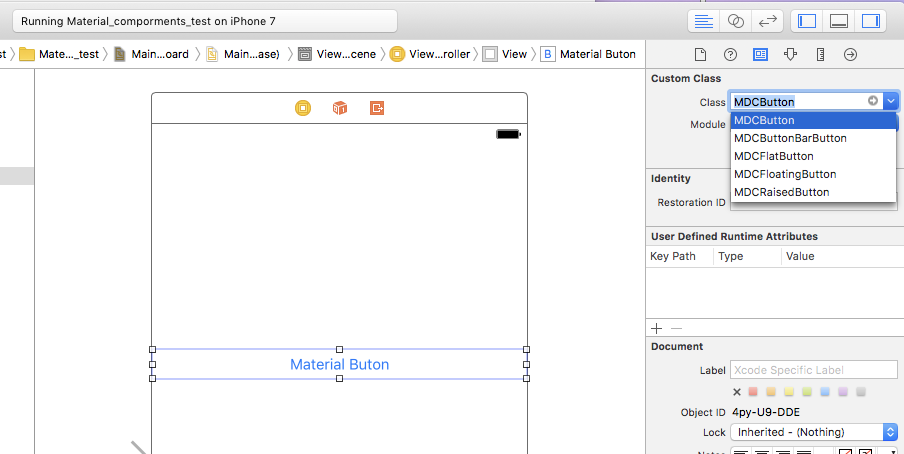904x454 pixels.
Task: Click the Key Path column header
Action: pyautogui.click(x=673, y=256)
